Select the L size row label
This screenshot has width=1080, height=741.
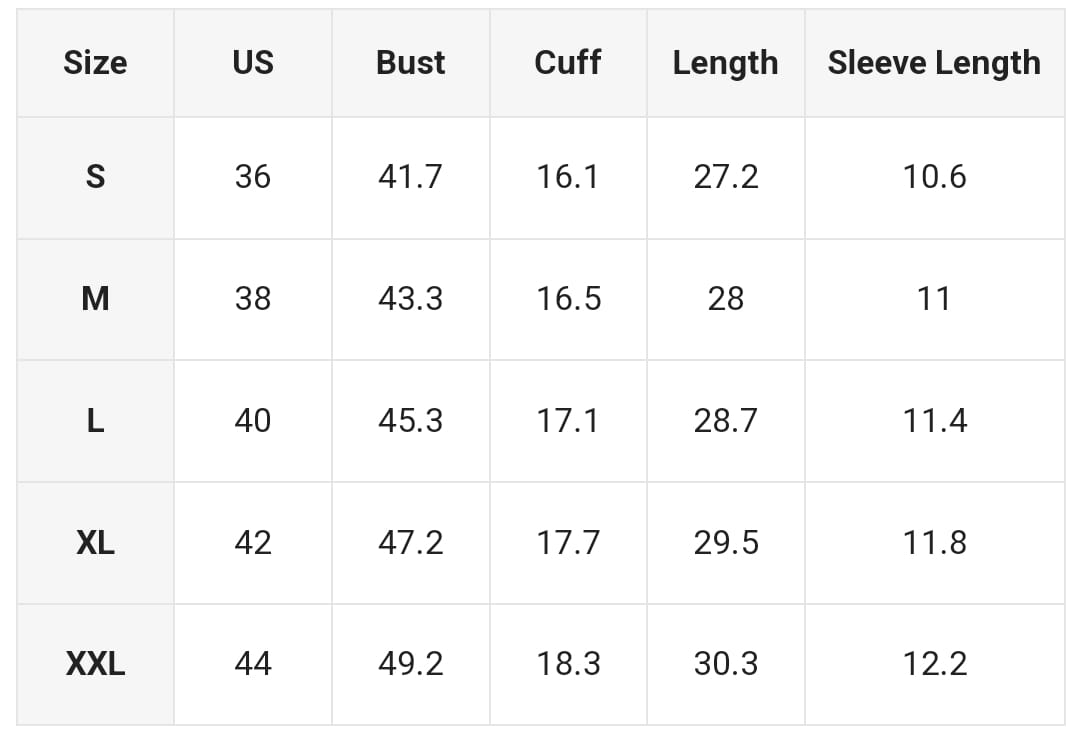(x=95, y=421)
